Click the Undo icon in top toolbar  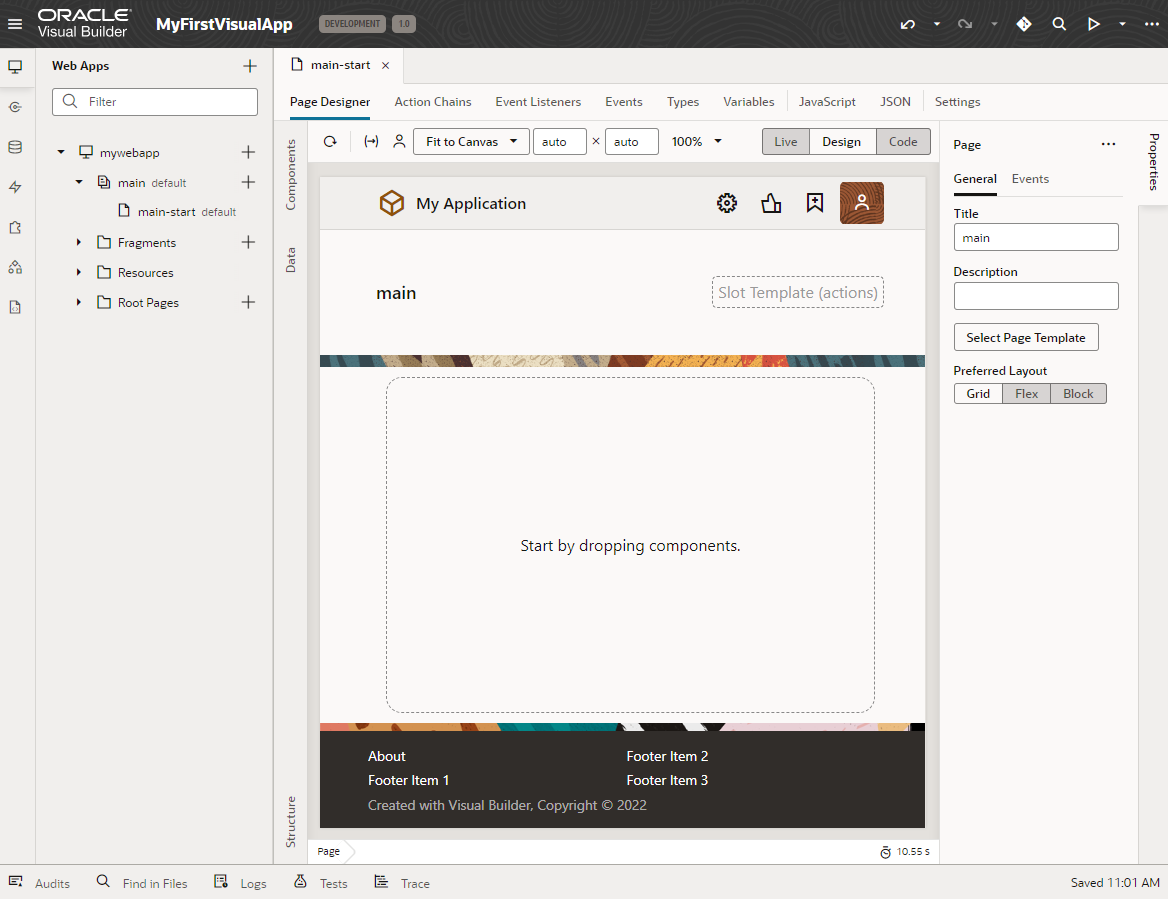tap(908, 23)
